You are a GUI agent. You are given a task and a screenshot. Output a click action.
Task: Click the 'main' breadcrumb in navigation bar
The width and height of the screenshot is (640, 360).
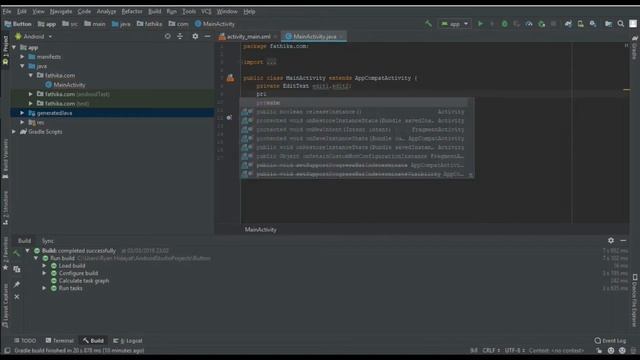pyautogui.click(x=95, y=24)
